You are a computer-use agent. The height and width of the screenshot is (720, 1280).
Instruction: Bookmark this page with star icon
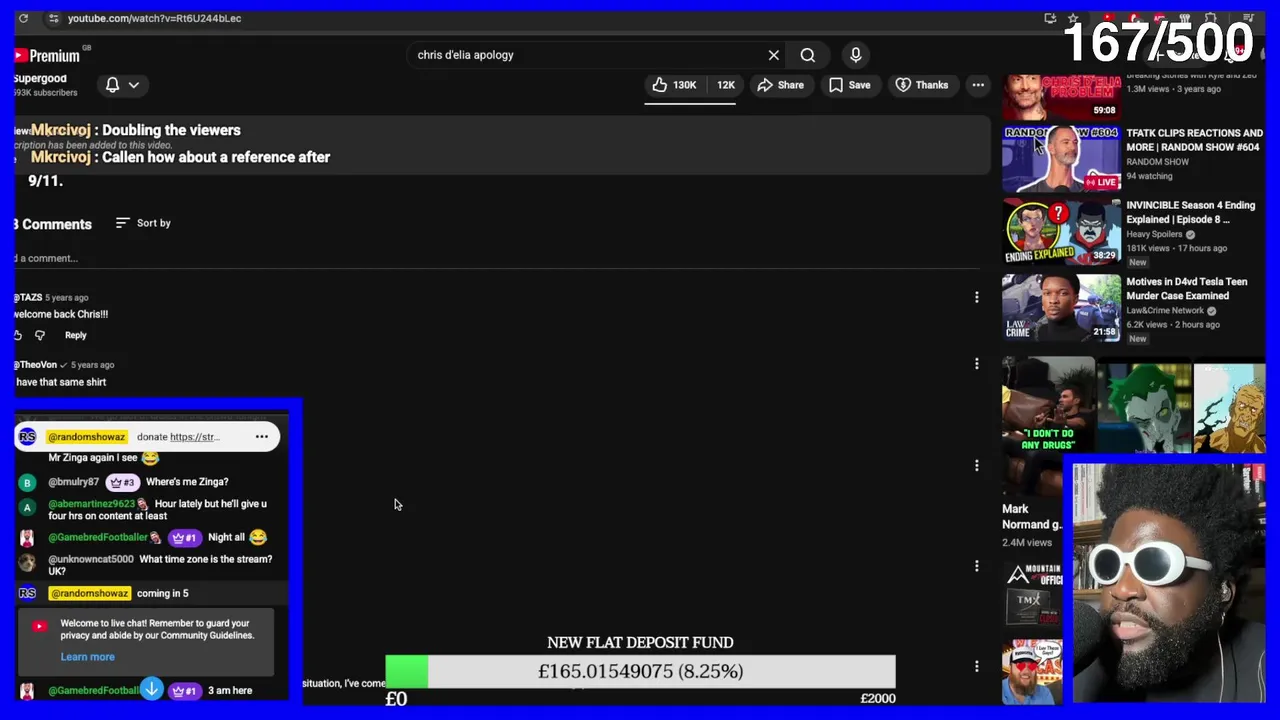1073,18
